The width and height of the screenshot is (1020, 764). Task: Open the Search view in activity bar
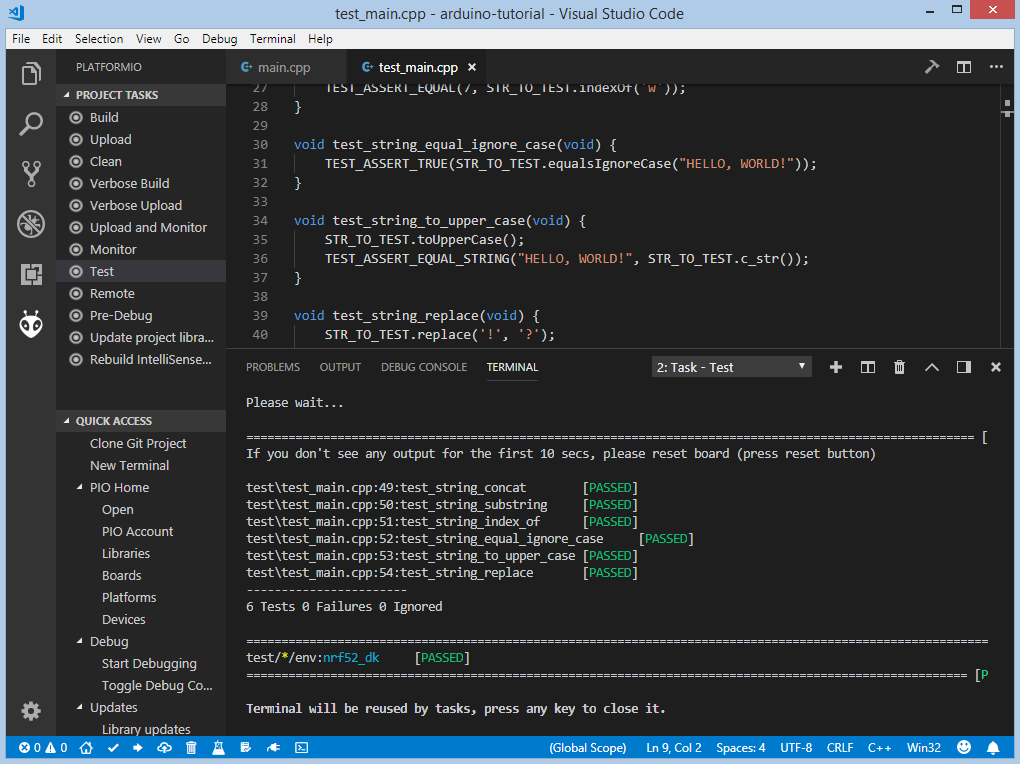tap(31, 124)
